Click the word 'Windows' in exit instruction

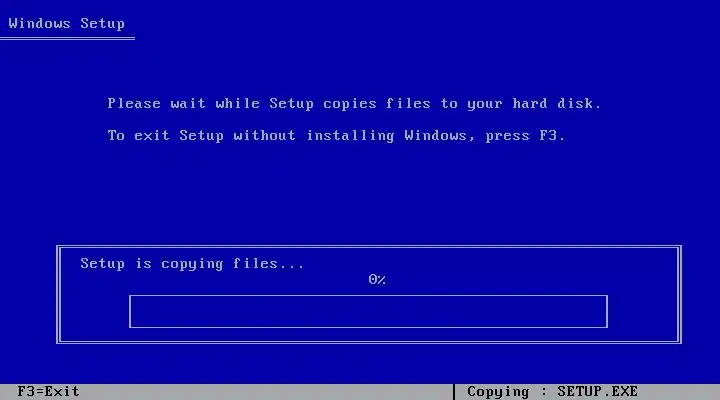click(435, 135)
